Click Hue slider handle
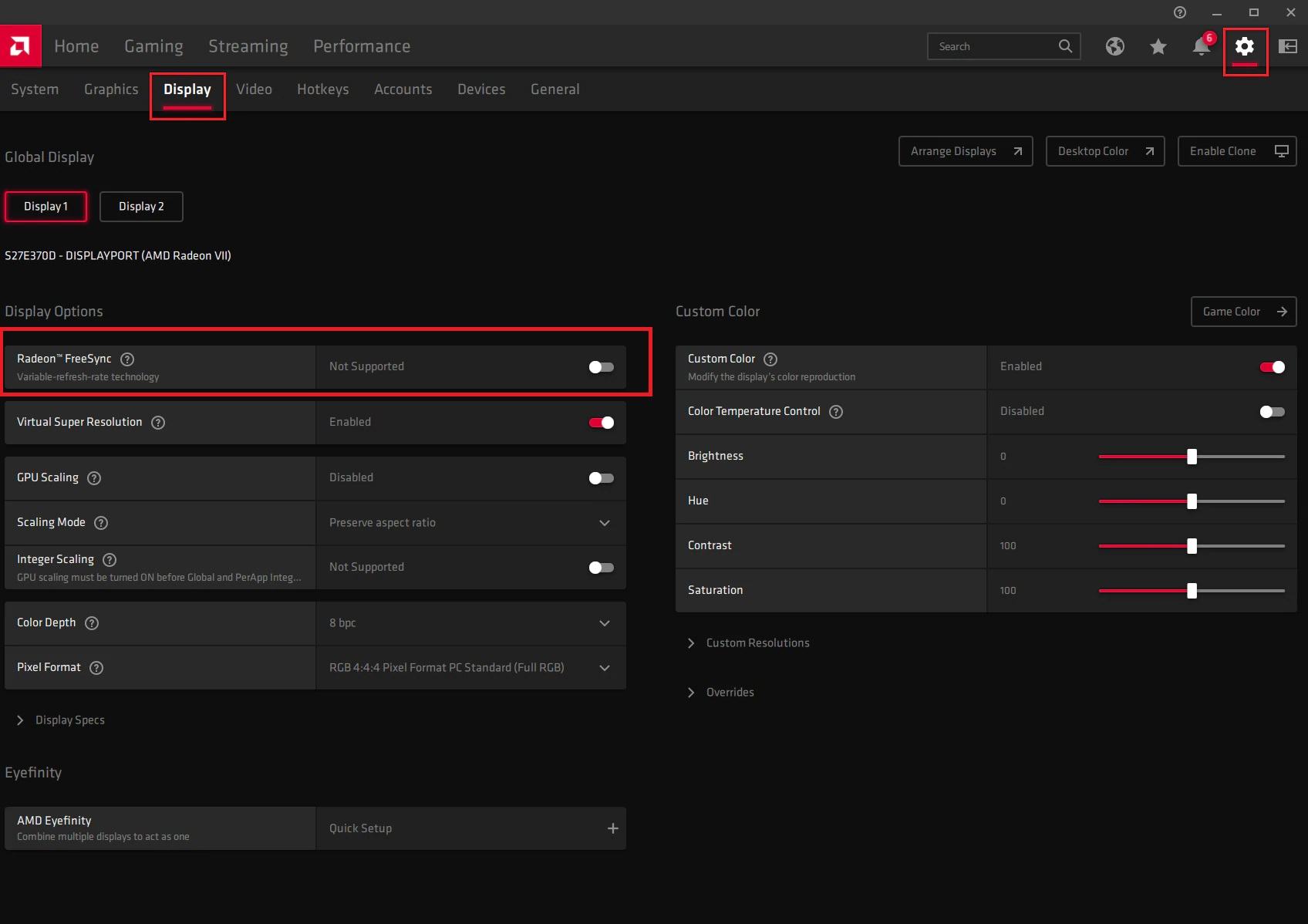Viewport: 1308px width, 924px height. [1192, 501]
